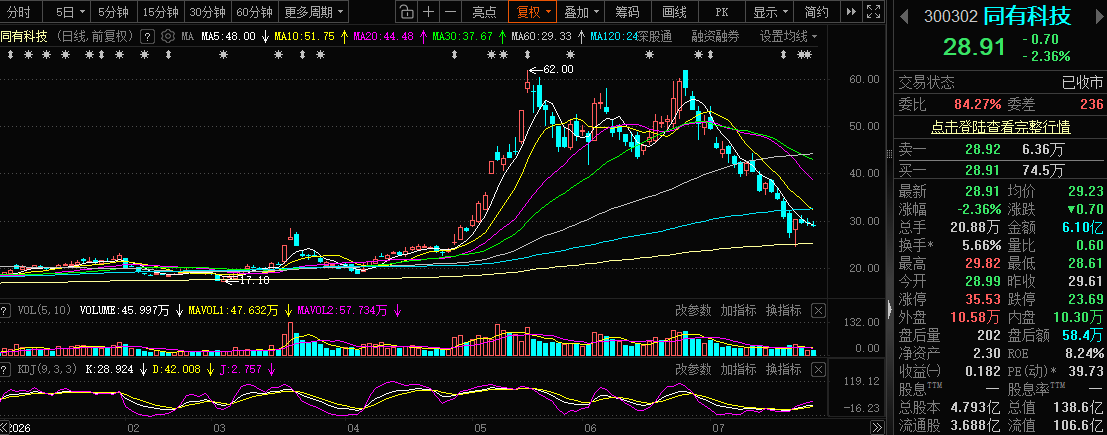Viewport: 1107px width, 435px height.
Task: Collapse the right panel using the splitter handle
Action: (x=889, y=307)
